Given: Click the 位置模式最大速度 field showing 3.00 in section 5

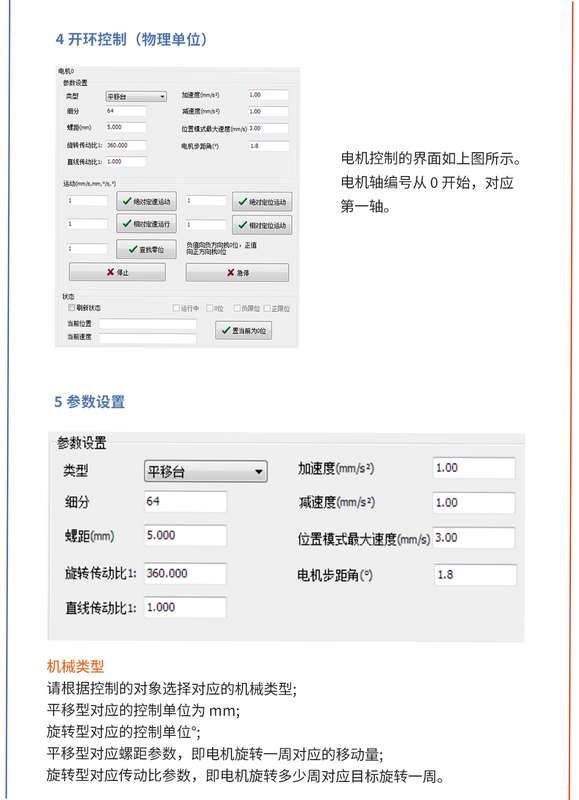Looking at the screenshot, I should click(474, 538).
